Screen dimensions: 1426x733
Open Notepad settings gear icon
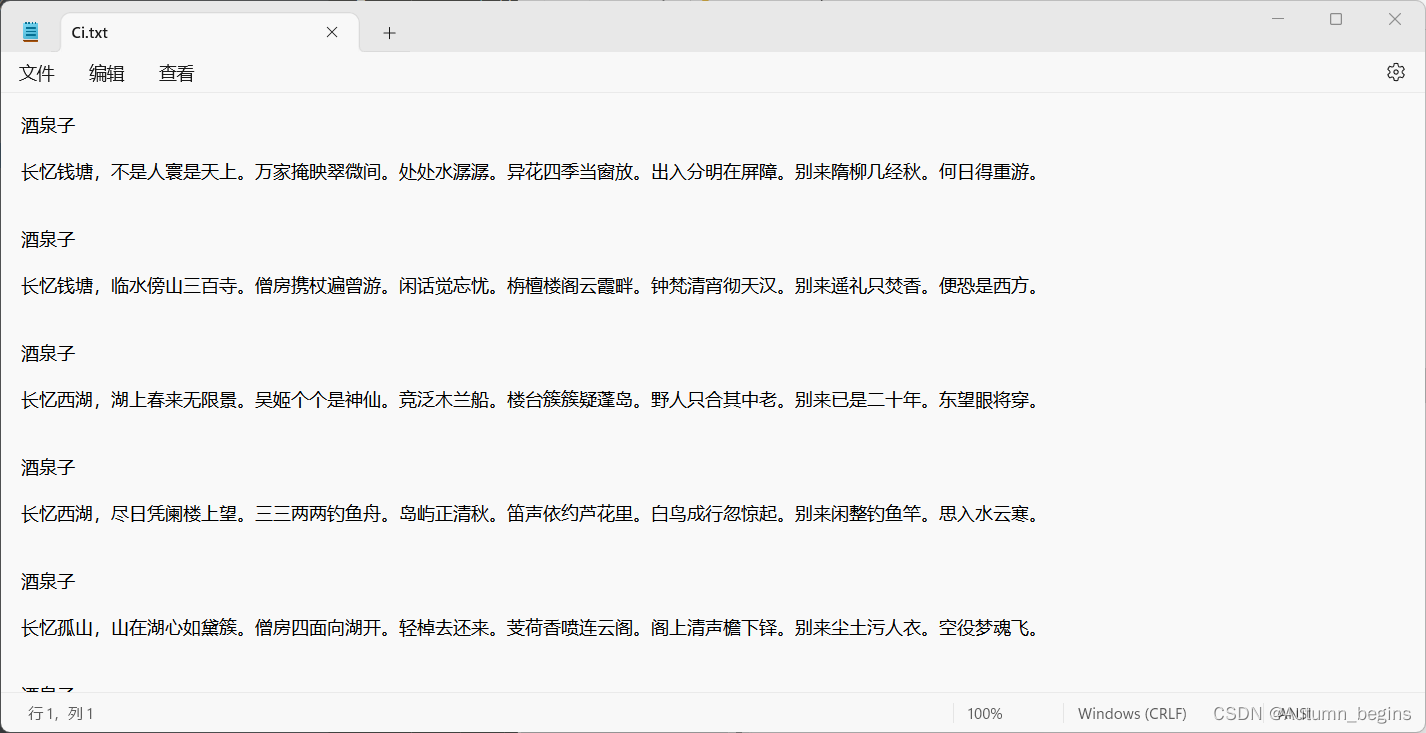pos(1395,72)
